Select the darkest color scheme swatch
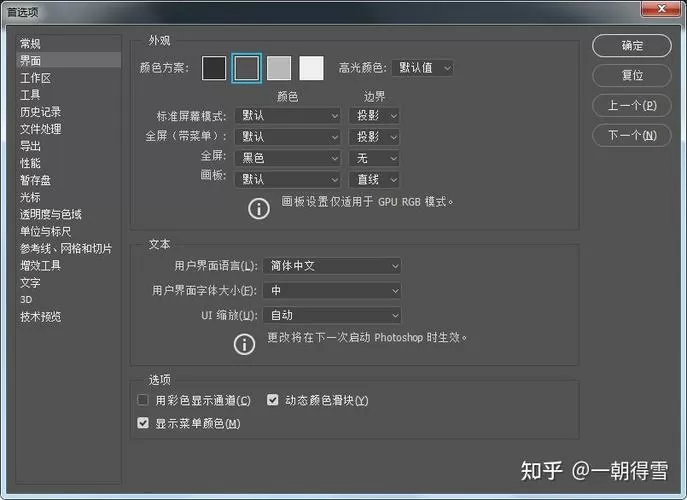Image resolution: width=687 pixels, height=500 pixels. click(x=214, y=68)
